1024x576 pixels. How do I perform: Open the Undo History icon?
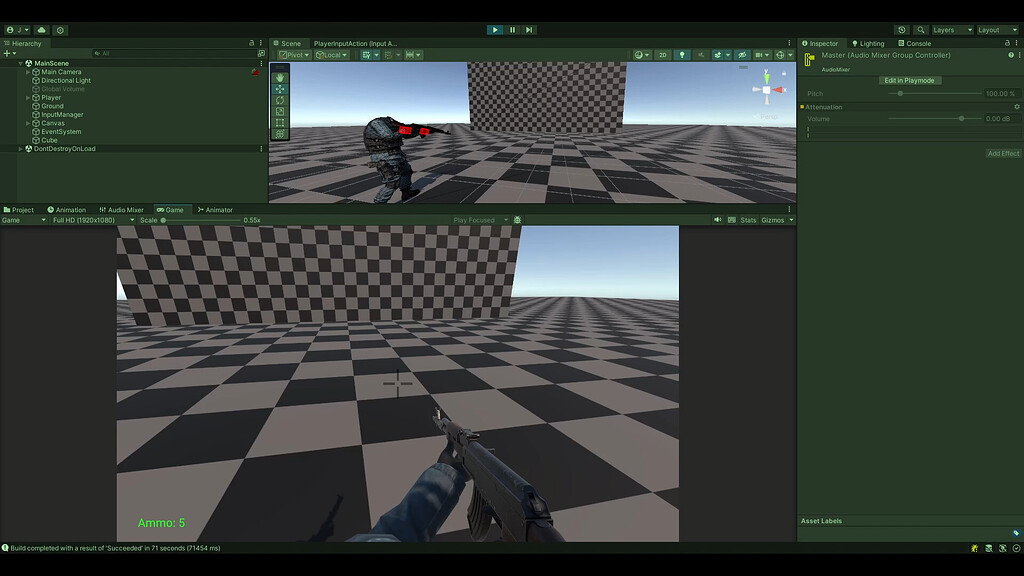point(902,30)
